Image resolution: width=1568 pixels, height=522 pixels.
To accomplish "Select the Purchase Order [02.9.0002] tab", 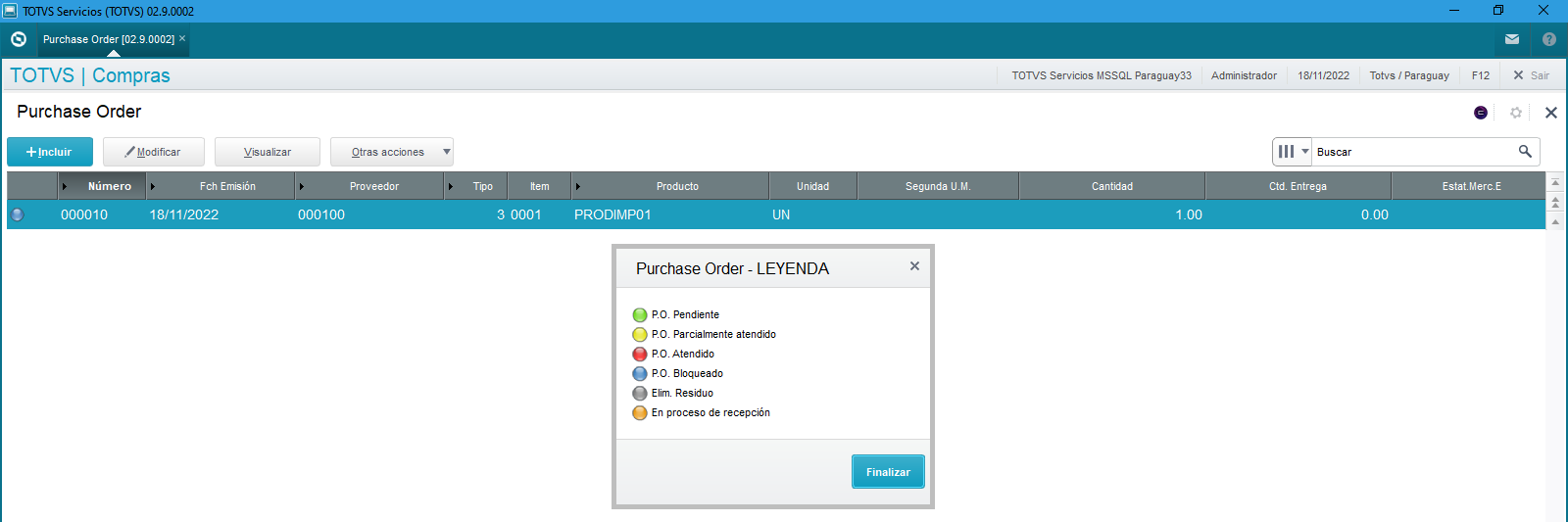I will [x=109, y=39].
